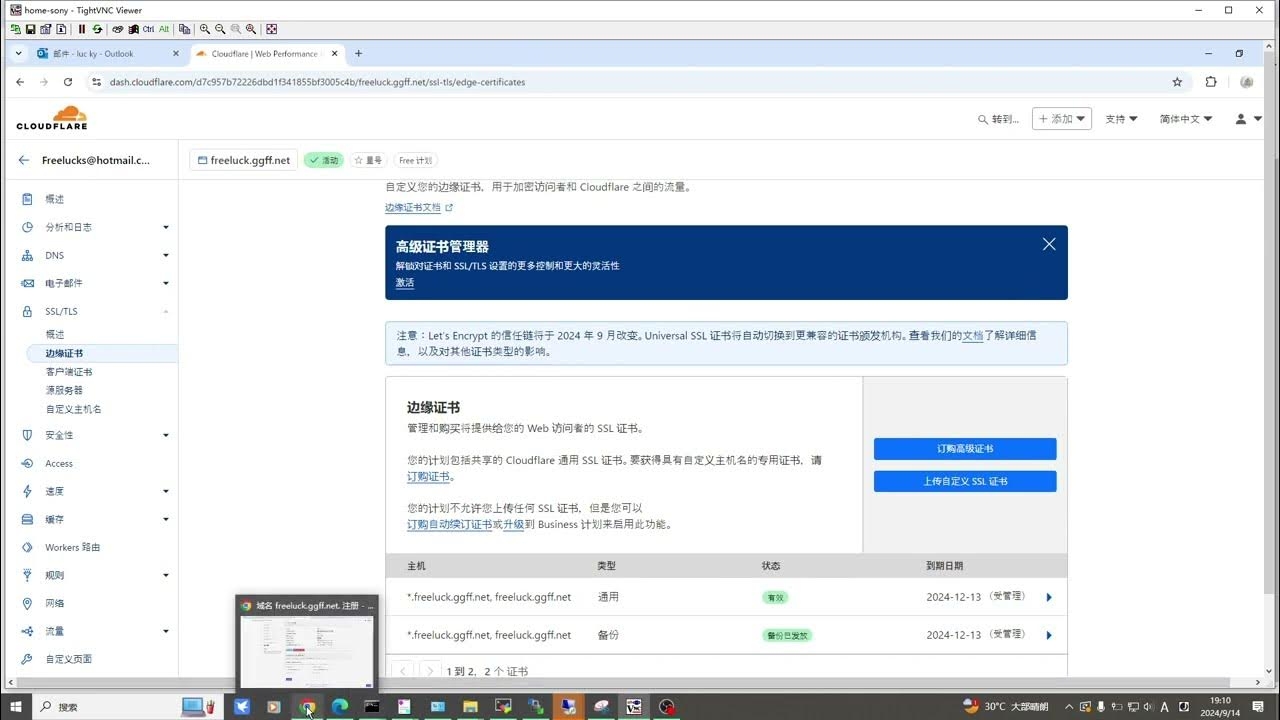Image resolution: width=1280 pixels, height=720 pixels.
Task: Refresh the screen via TightVNC toolbar
Action: click(97, 29)
